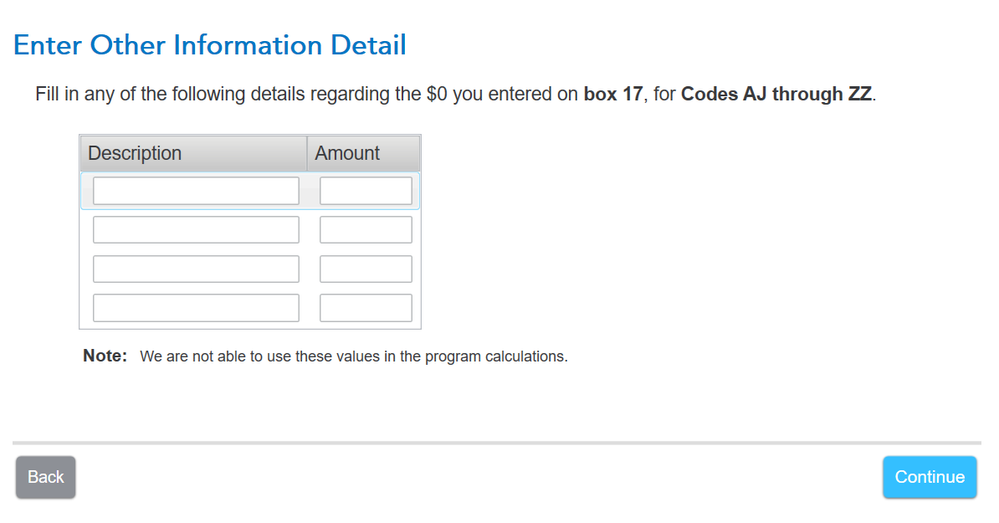This screenshot has width=999, height=523.
Task: Click the first row Description field
Action: tap(196, 191)
